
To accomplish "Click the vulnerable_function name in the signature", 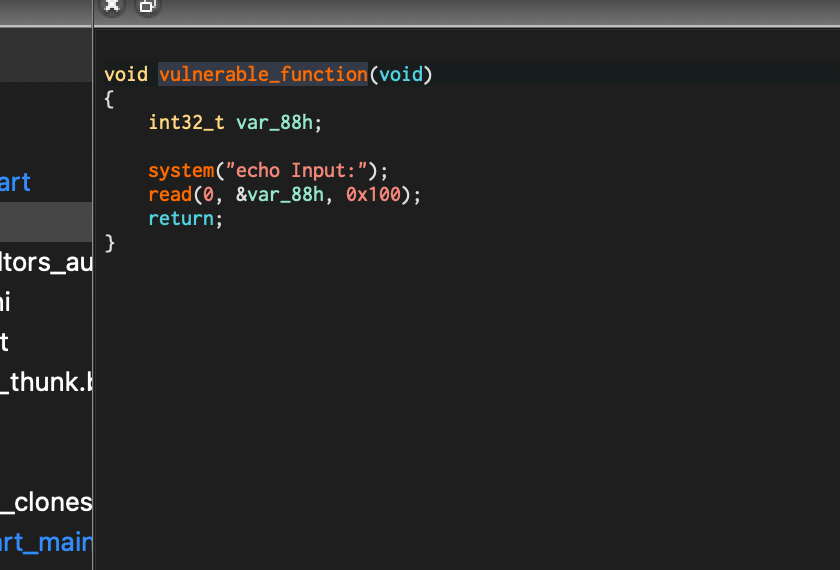I will [263, 74].
